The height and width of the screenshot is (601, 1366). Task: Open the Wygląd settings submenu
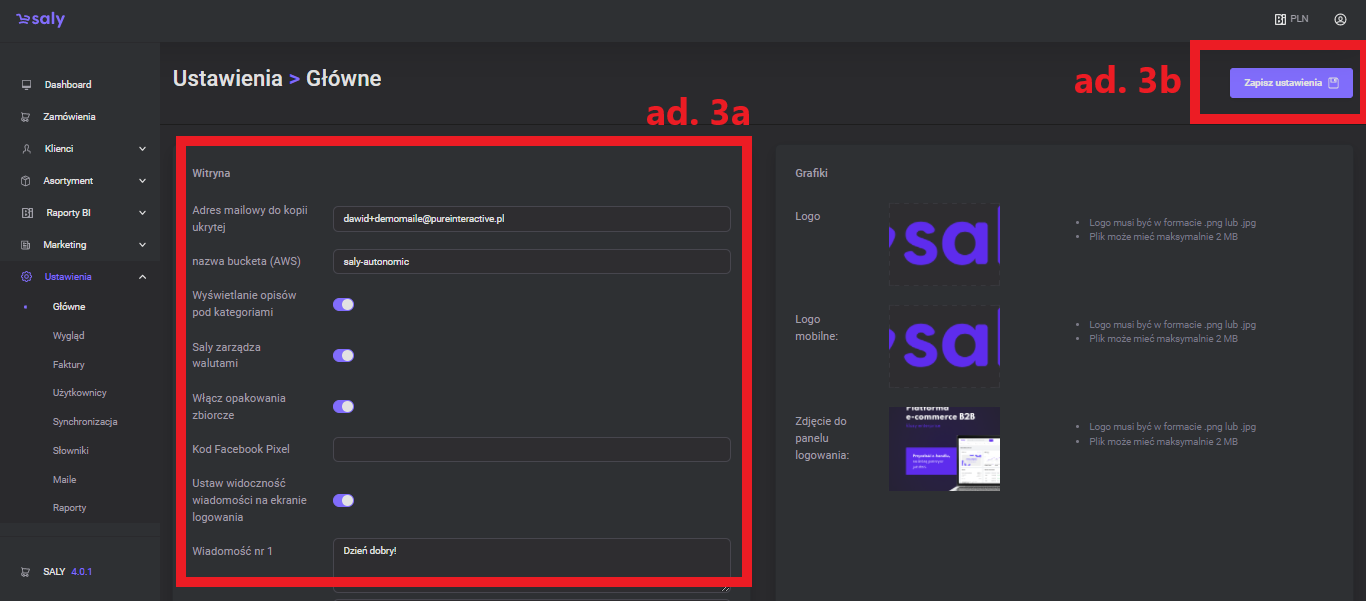point(69,336)
